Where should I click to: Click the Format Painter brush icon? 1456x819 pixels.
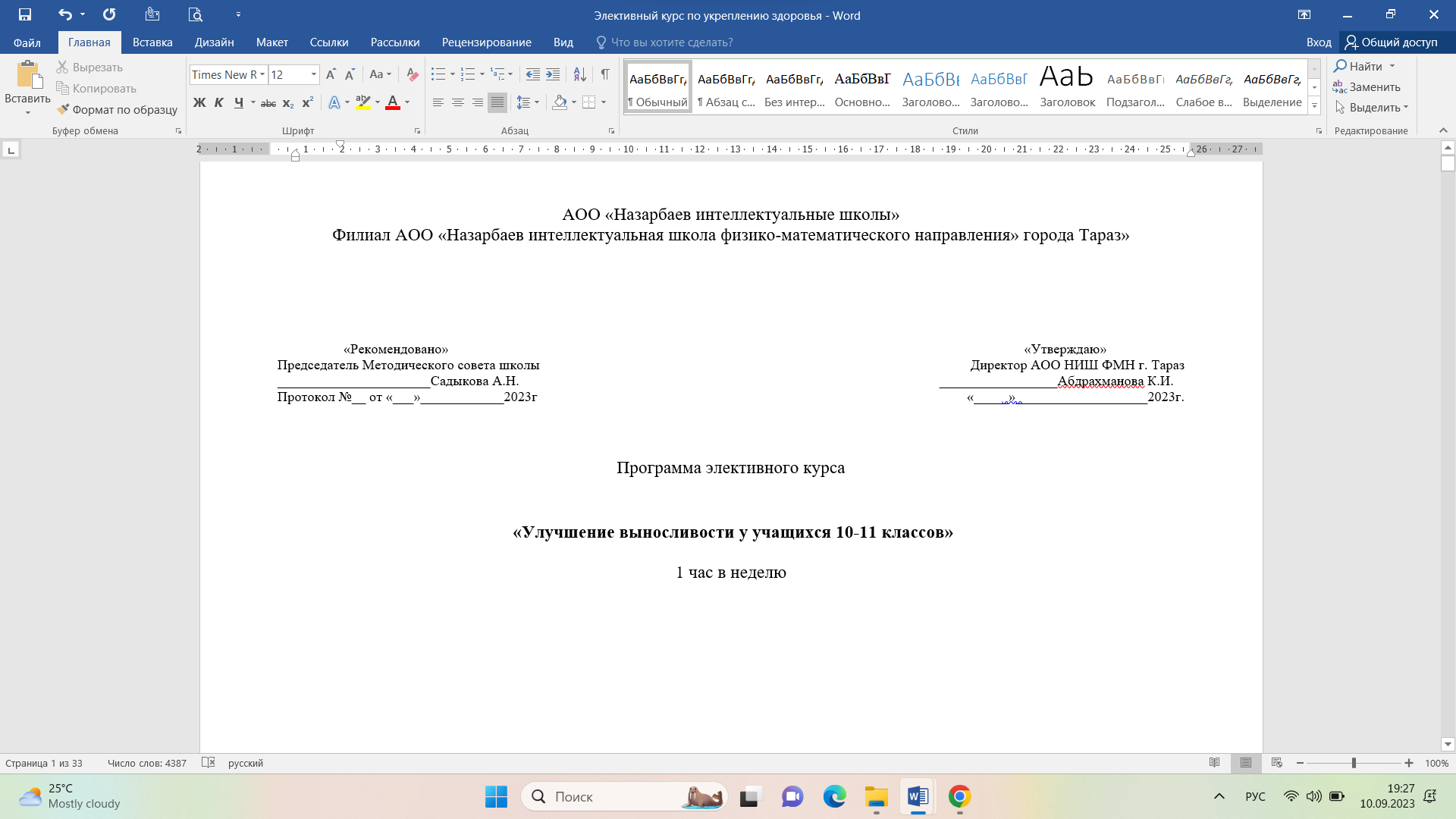click(x=64, y=109)
